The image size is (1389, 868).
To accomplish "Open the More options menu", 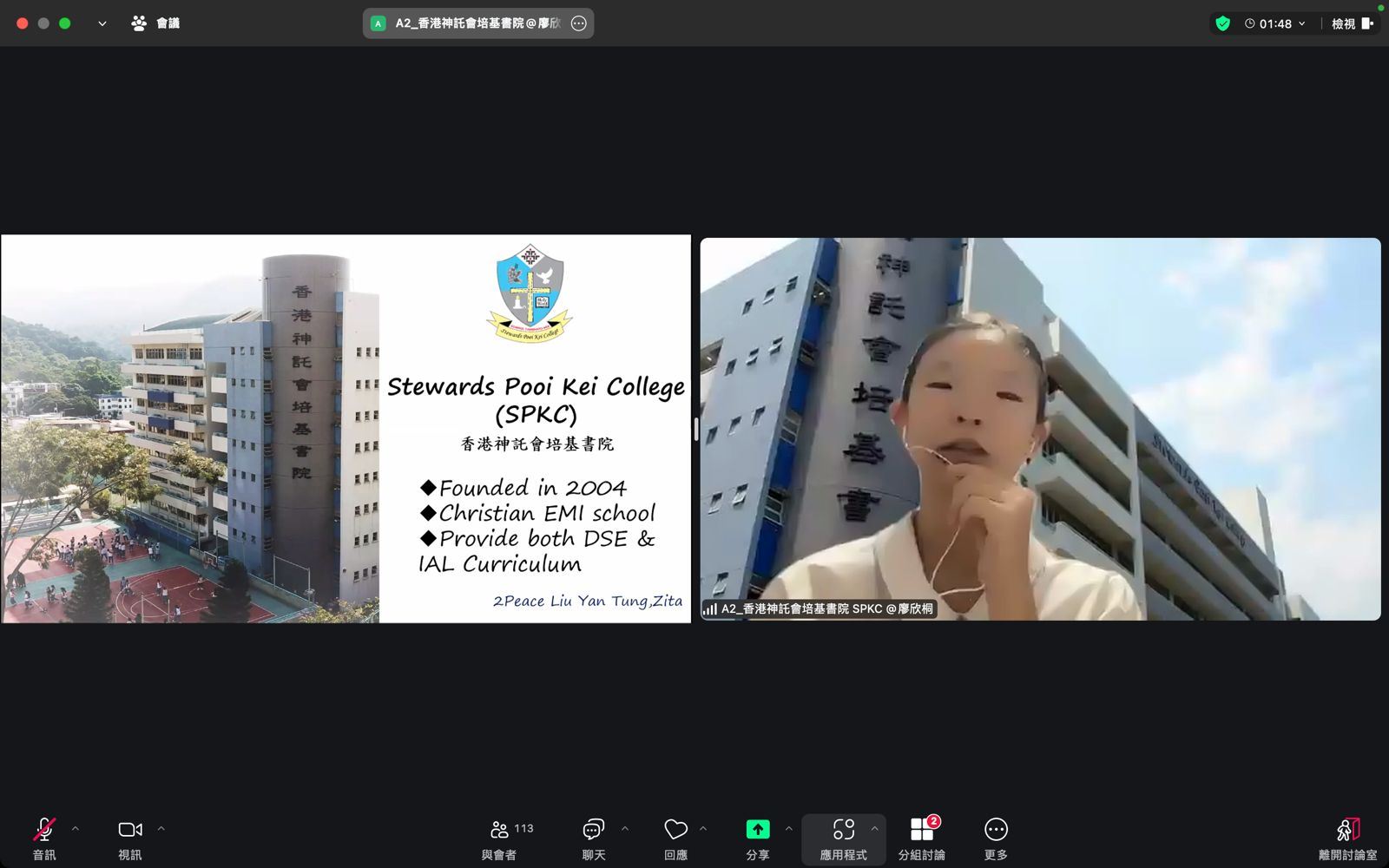I will point(996,838).
